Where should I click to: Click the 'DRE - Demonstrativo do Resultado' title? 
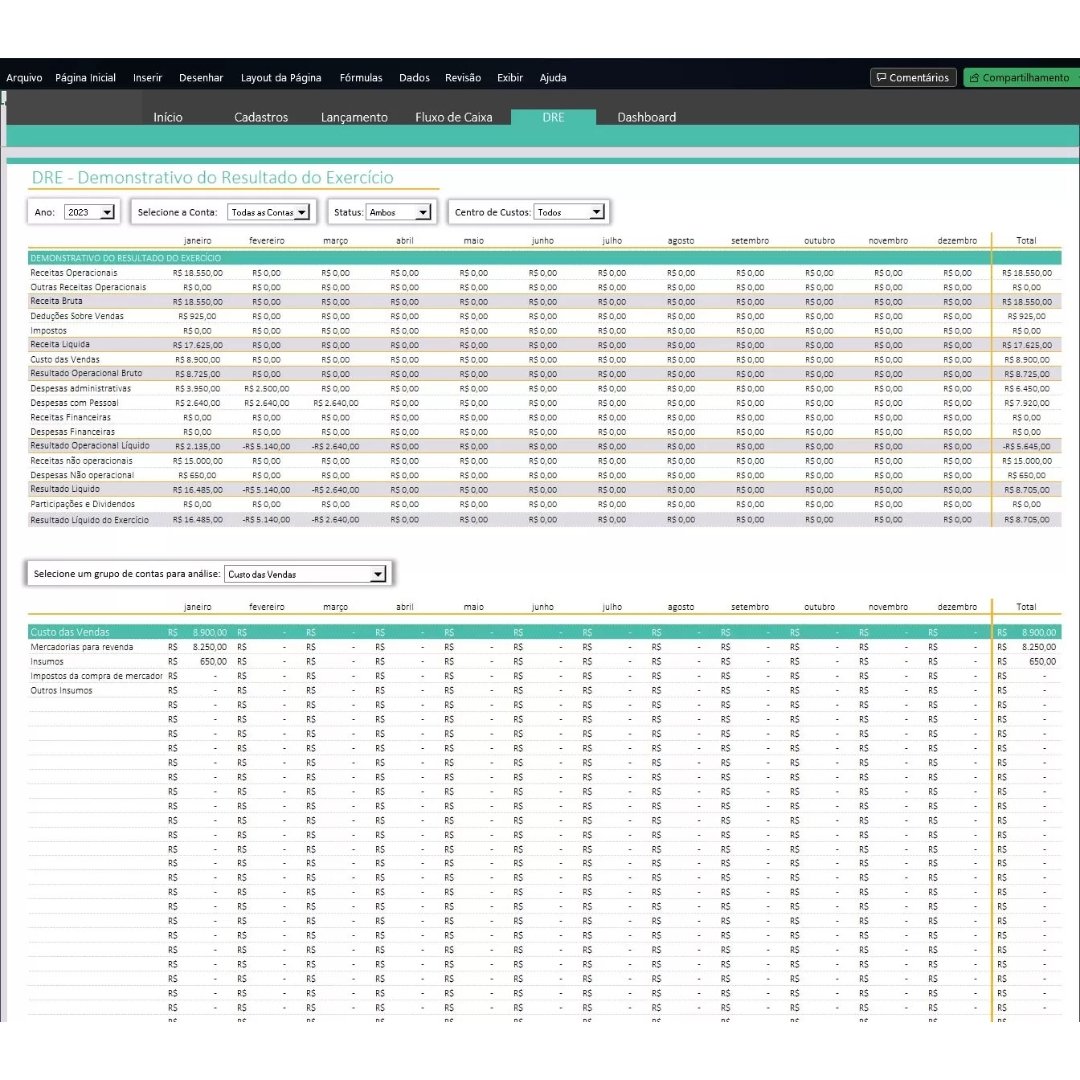[x=212, y=177]
